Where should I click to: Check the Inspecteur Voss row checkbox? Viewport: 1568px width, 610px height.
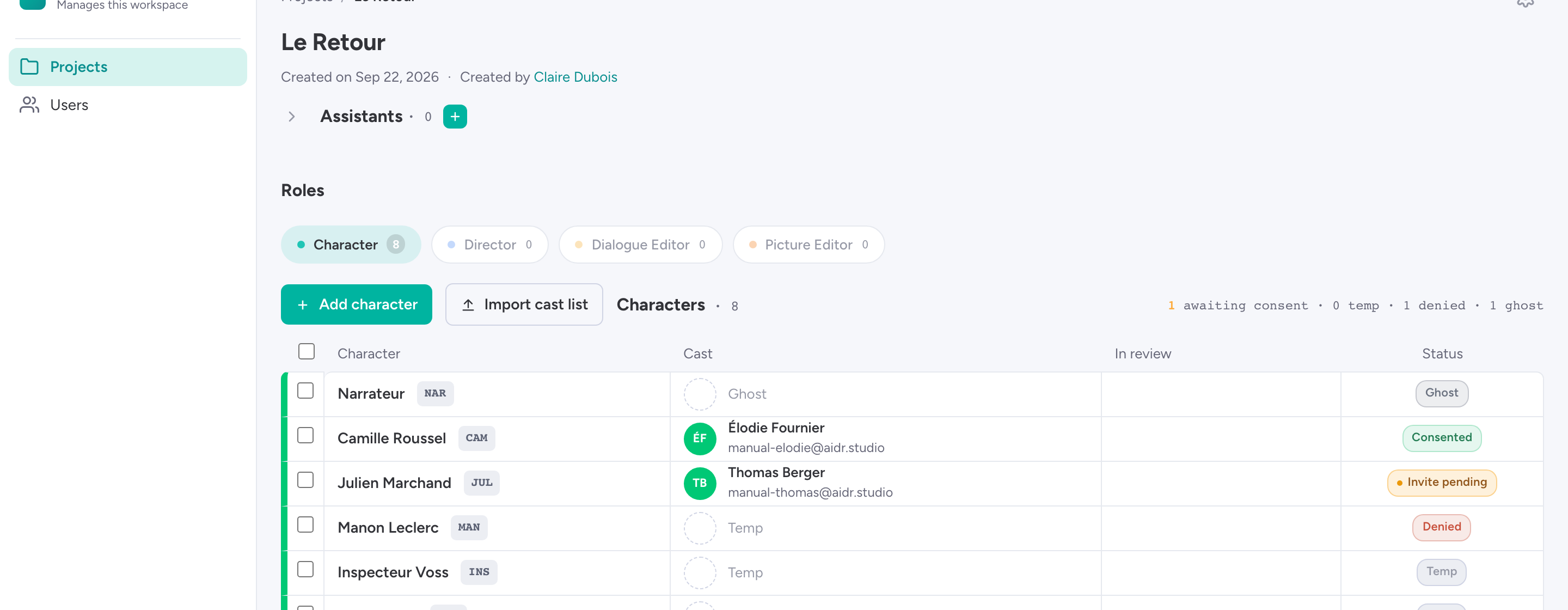pos(305,569)
